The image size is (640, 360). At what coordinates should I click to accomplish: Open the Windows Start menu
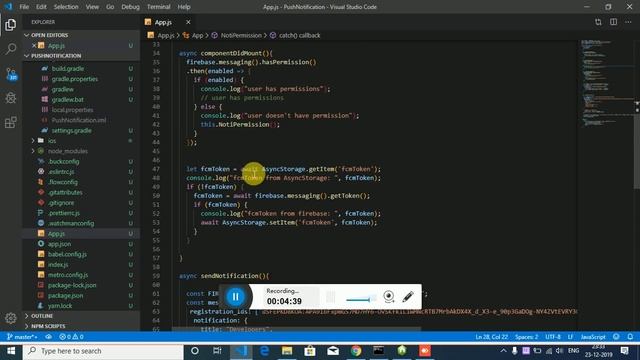(x=11, y=351)
